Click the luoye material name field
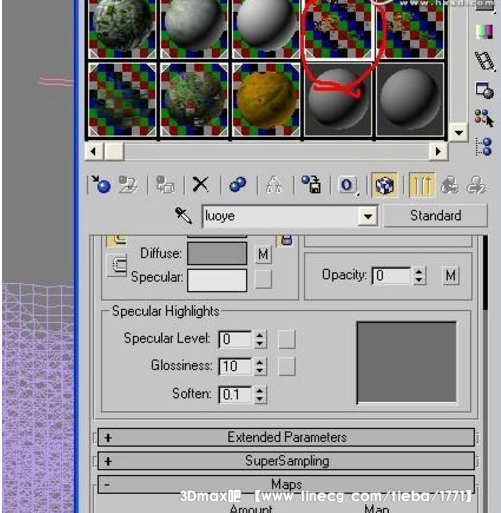Screen dimensions: 501x513 tap(281, 216)
